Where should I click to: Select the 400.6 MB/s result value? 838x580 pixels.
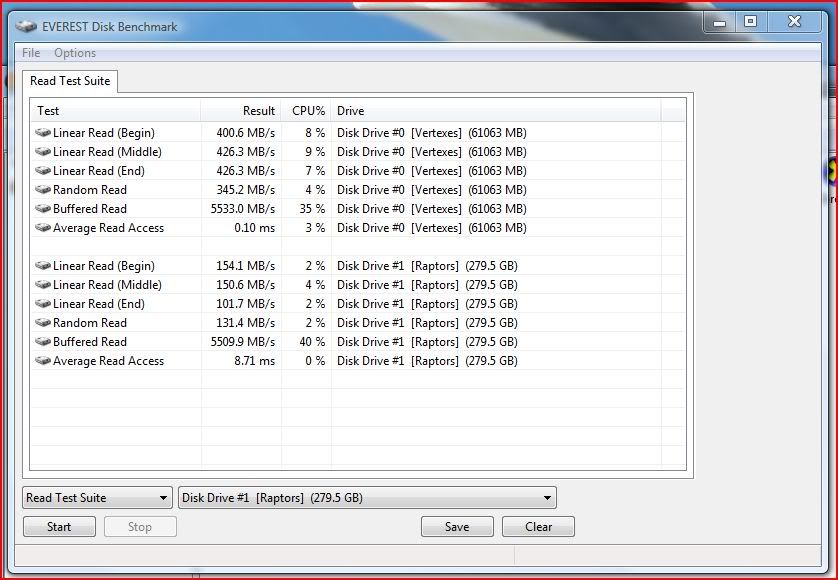(x=246, y=133)
